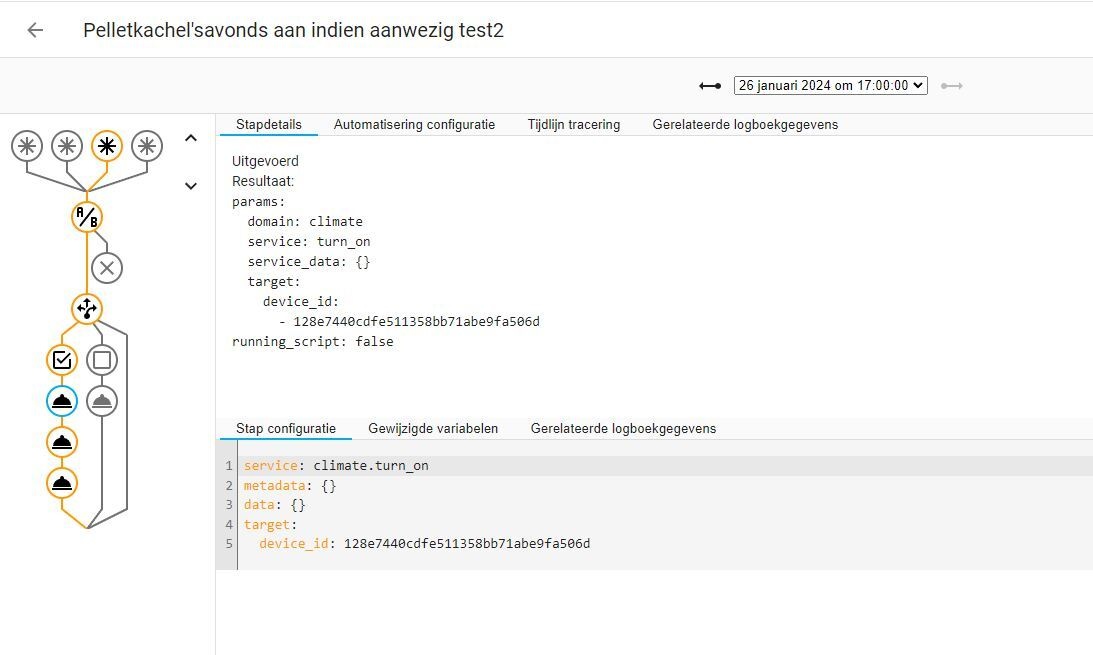
Task: Click the checked condition node in the left branch
Action: coord(62,359)
